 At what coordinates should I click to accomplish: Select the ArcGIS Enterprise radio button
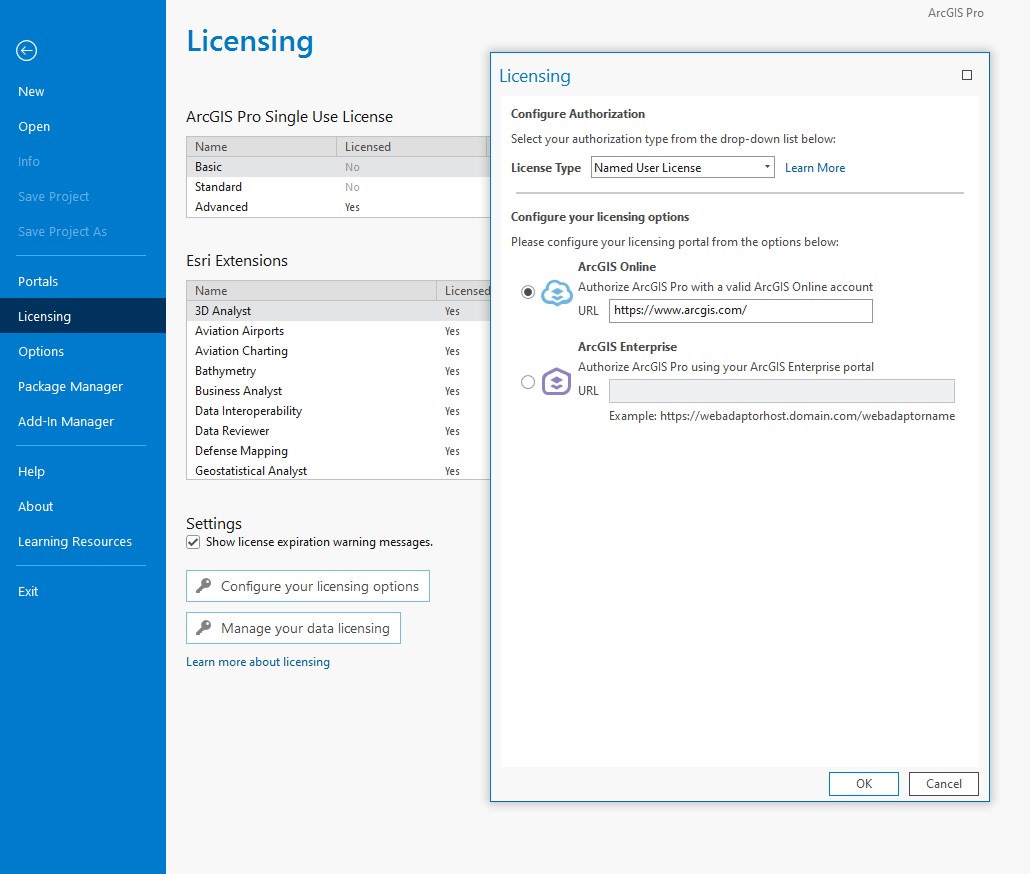(x=527, y=382)
